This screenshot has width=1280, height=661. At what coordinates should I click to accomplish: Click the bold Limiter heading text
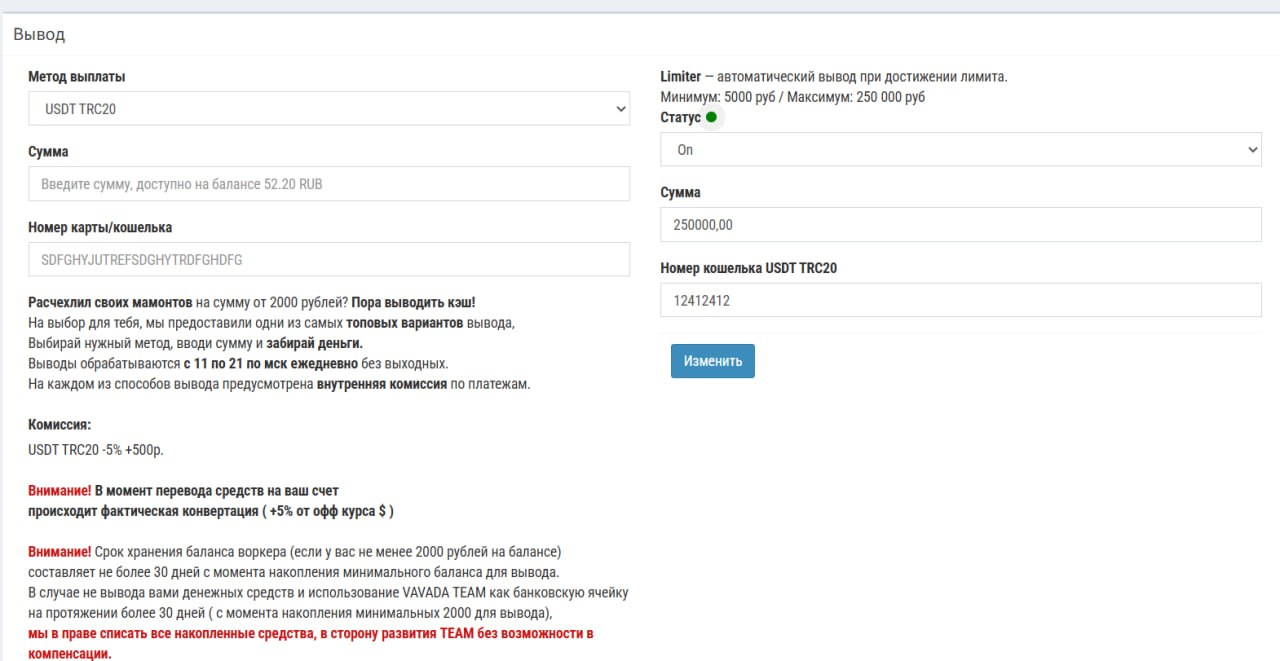(680, 77)
